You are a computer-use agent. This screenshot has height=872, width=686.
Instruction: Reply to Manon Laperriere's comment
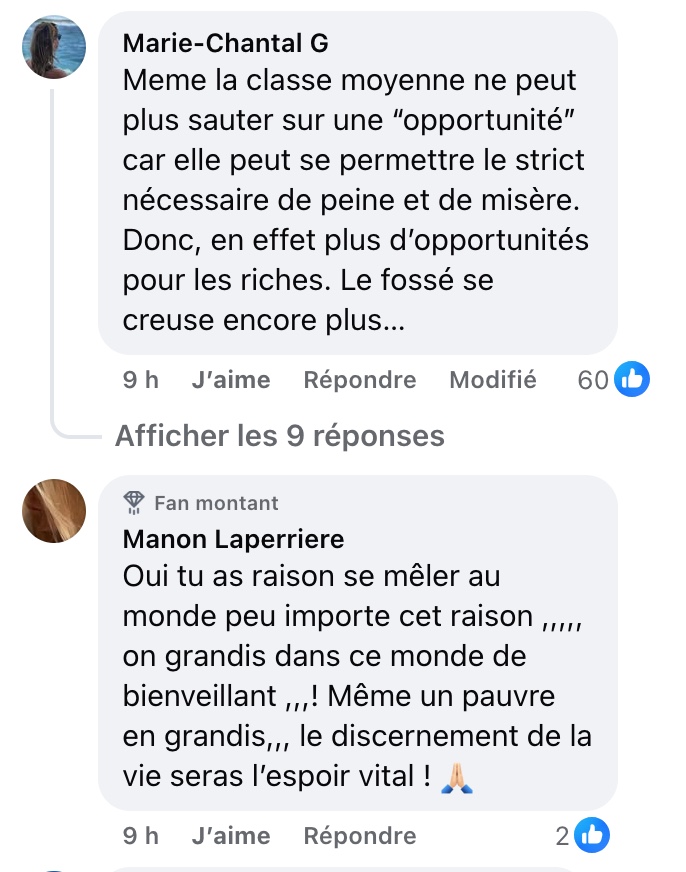pyautogui.click(x=360, y=835)
